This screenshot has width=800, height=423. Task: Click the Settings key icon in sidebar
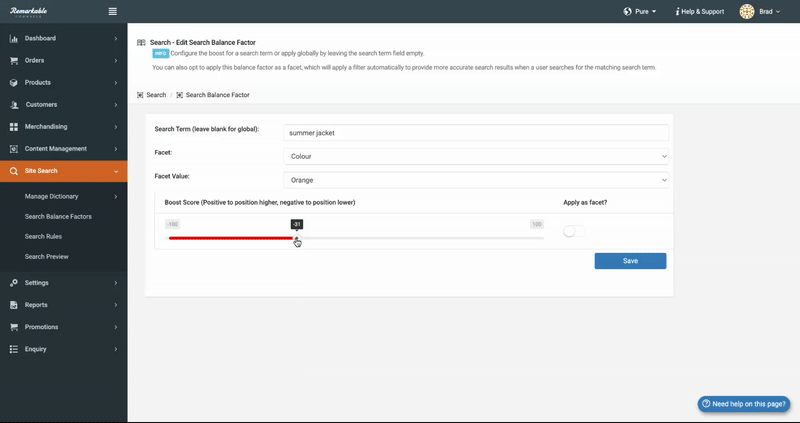[14, 283]
